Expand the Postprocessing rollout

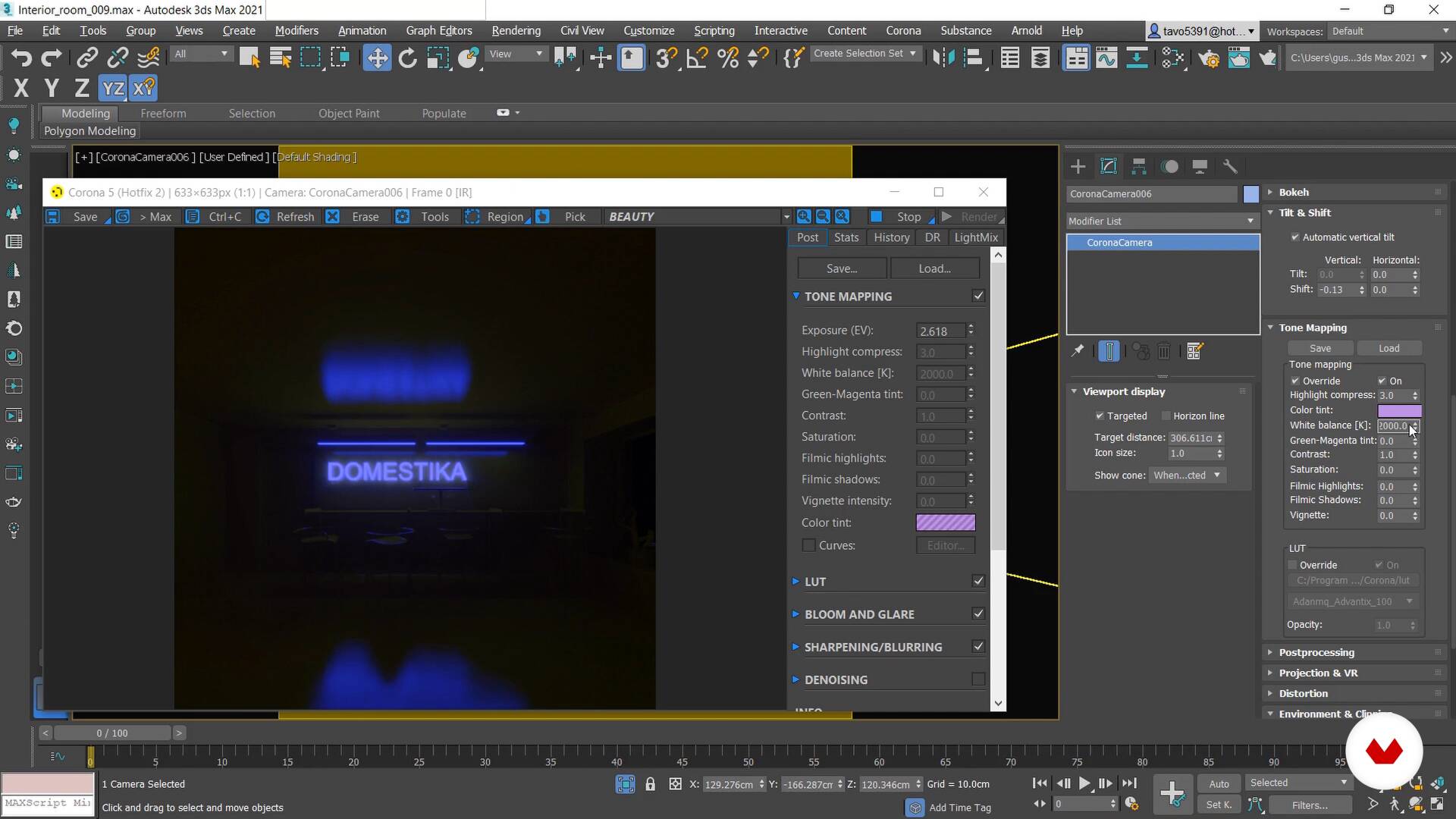[1316, 652]
